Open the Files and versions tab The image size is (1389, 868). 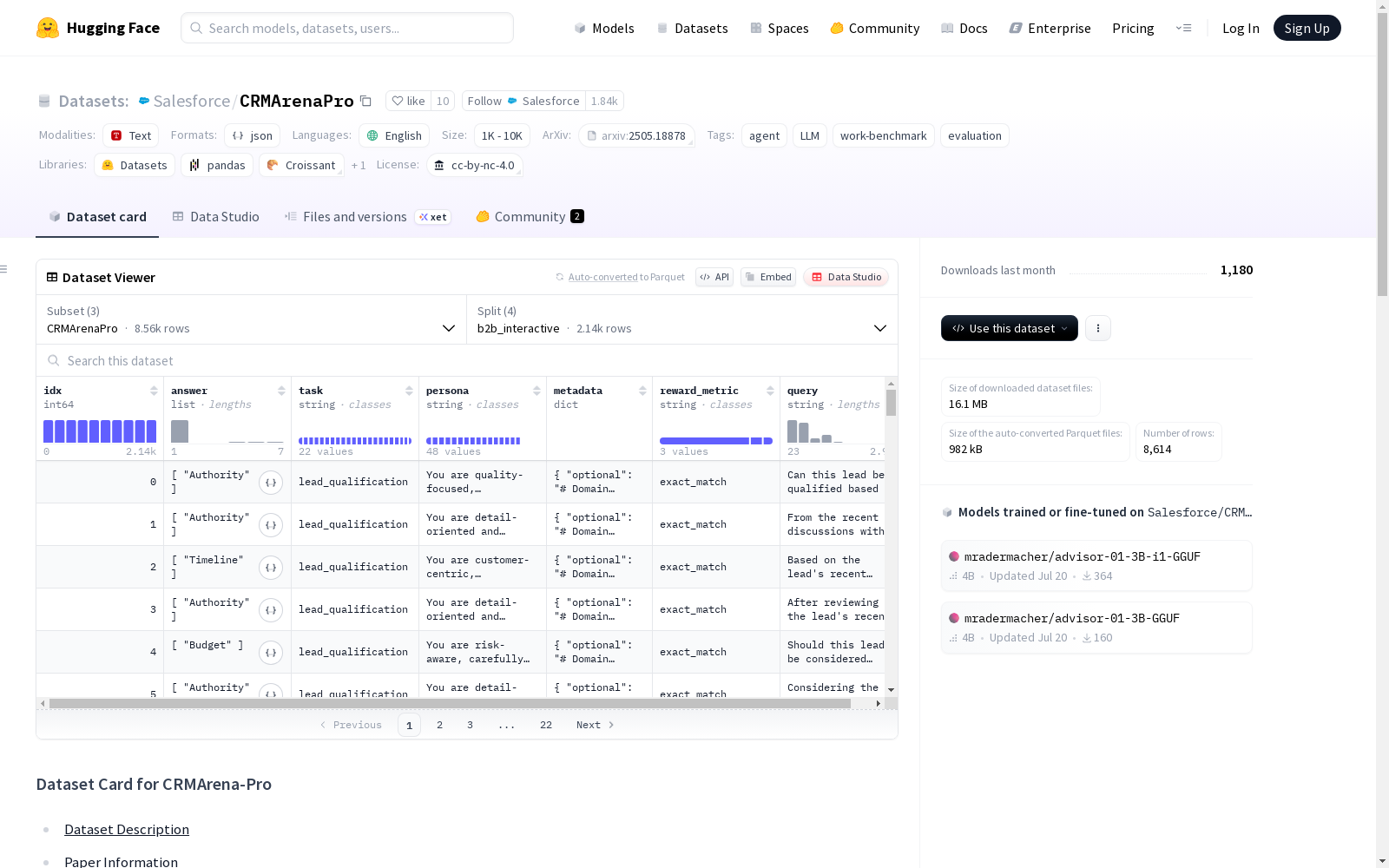coord(367,217)
